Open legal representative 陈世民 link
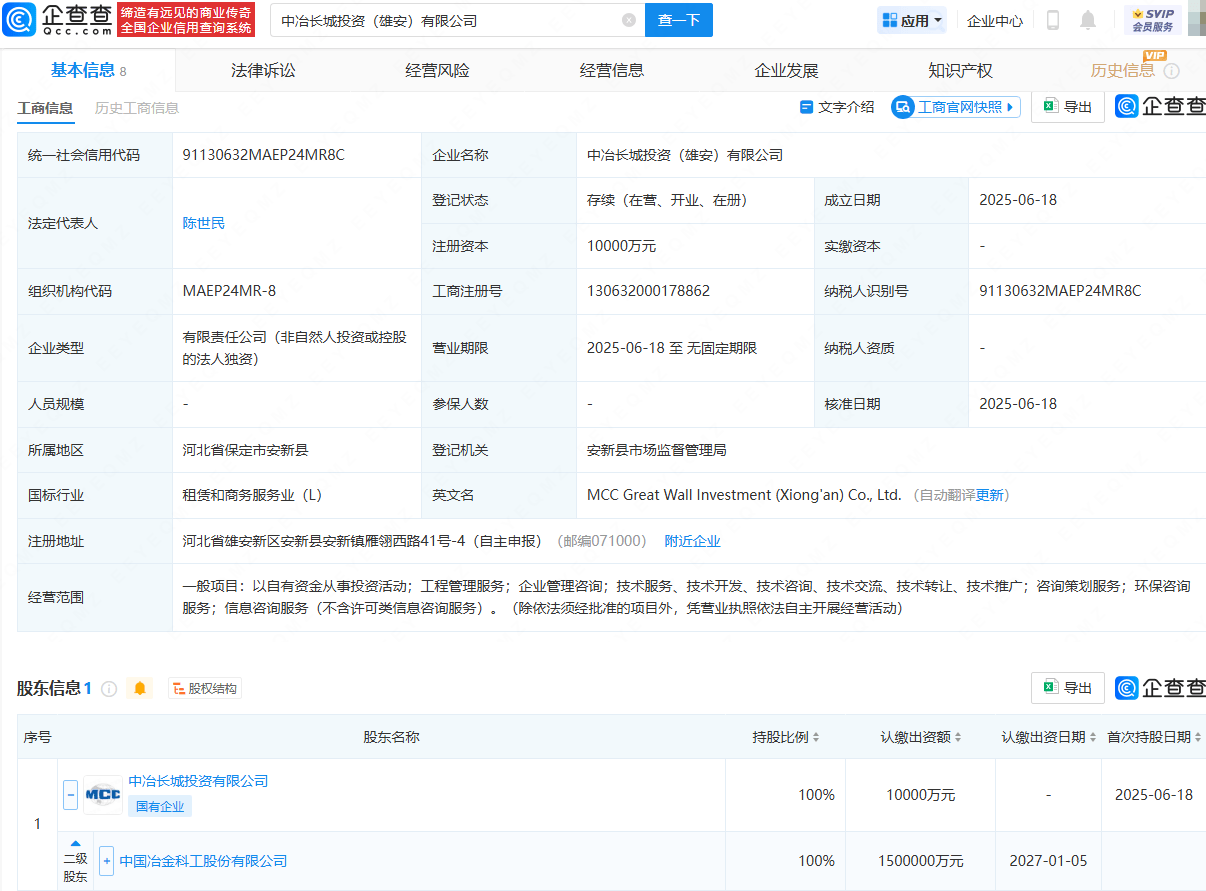The height and width of the screenshot is (891, 1206). (x=204, y=223)
